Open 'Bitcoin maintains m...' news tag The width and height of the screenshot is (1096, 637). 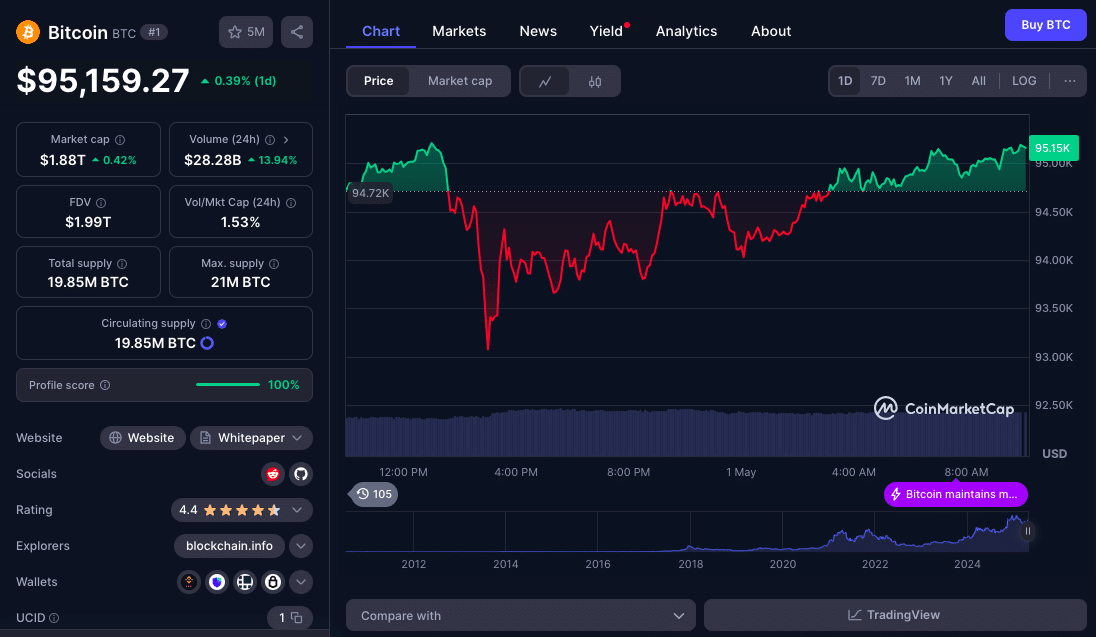(956, 494)
